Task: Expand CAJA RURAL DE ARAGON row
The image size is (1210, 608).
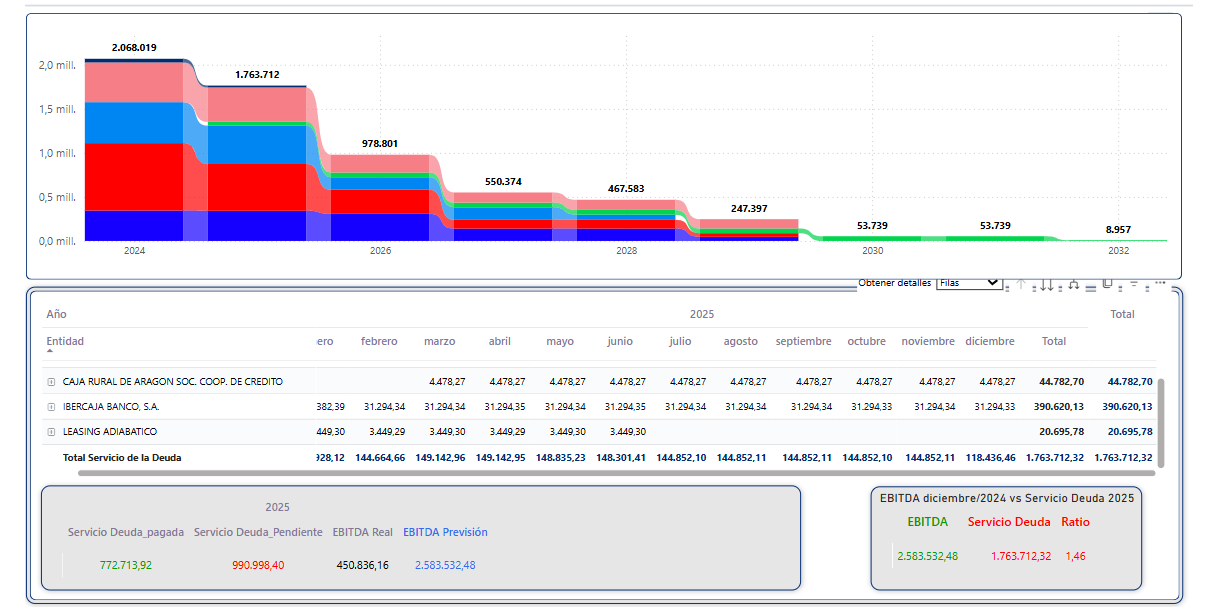Action: coord(51,382)
